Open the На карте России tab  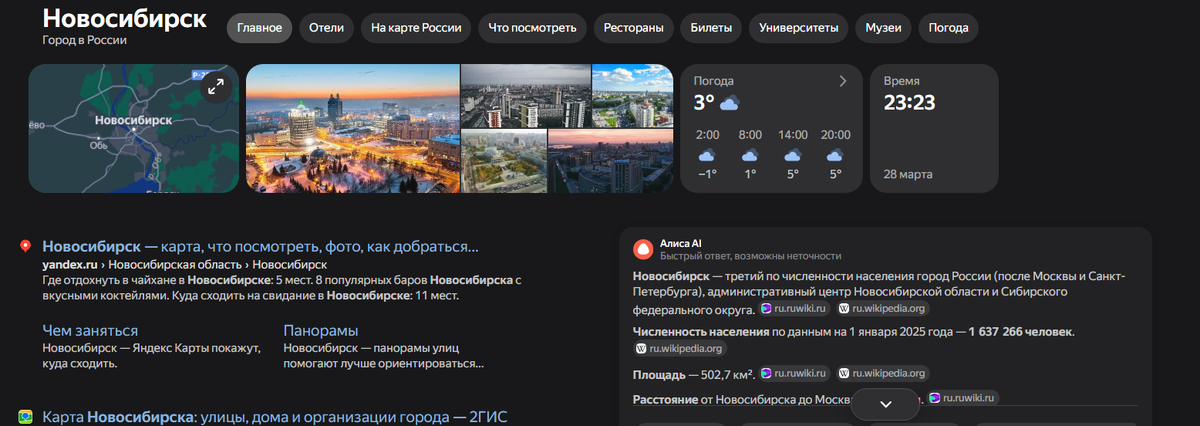pos(416,28)
